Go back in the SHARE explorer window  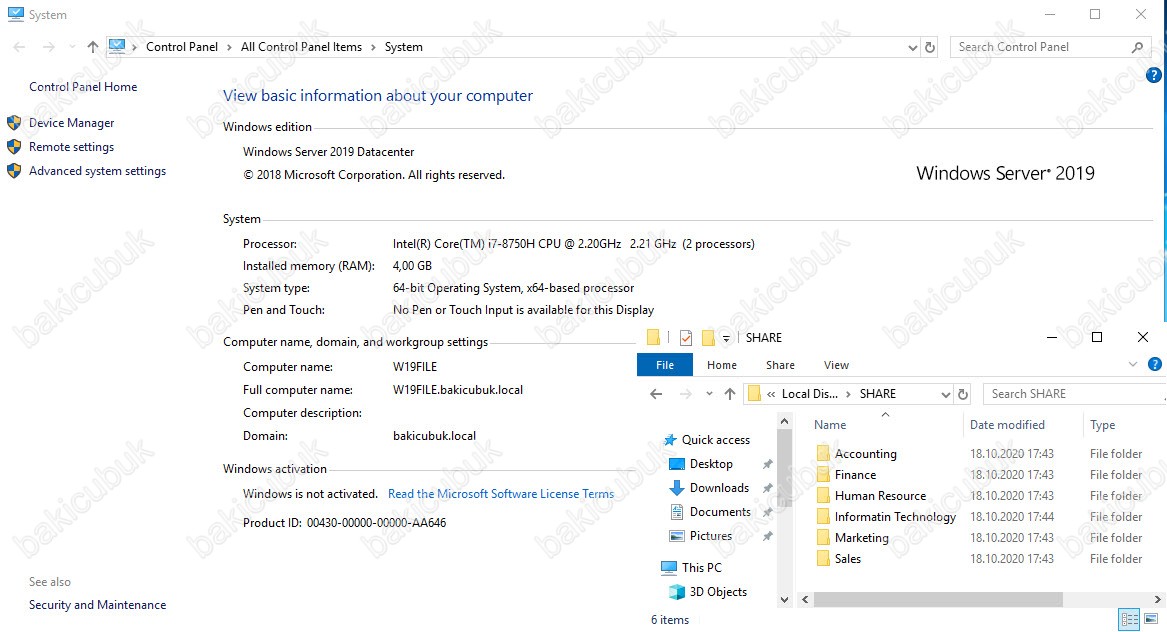[x=656, y=394]
